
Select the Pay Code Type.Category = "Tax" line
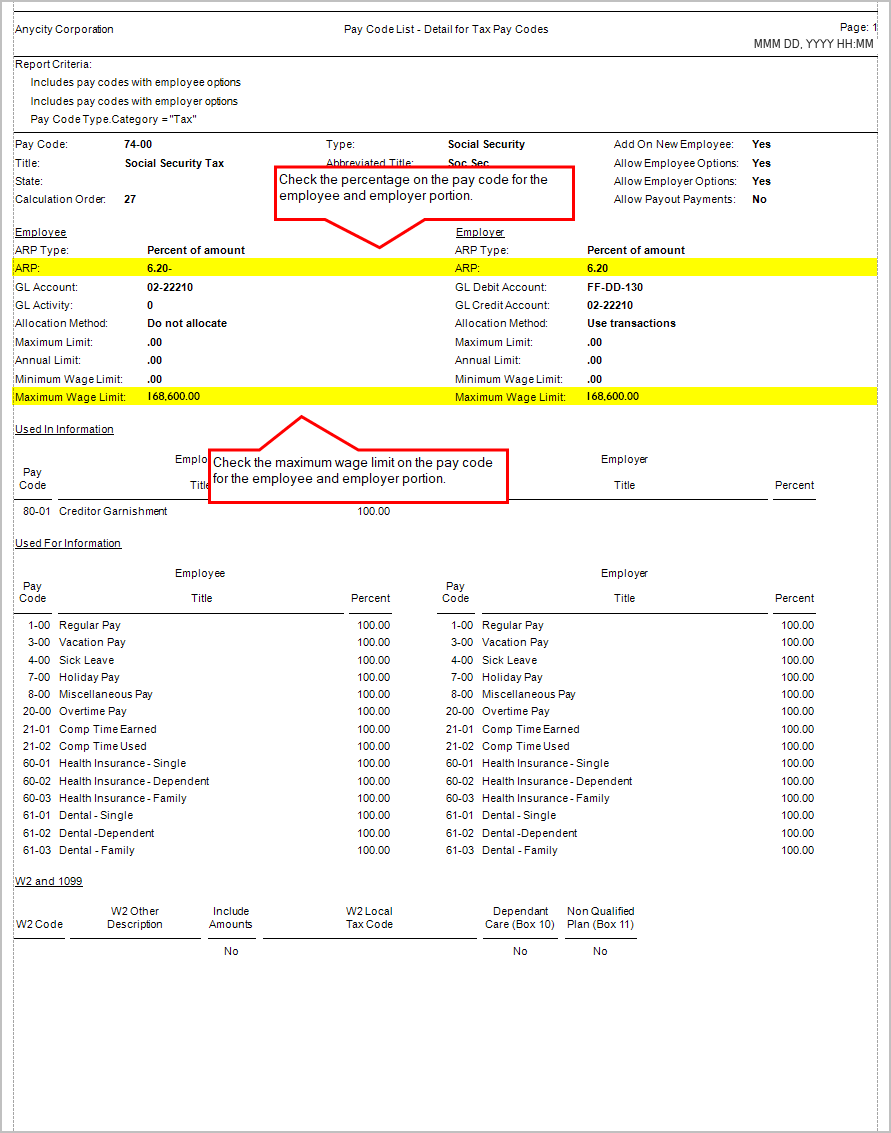113,119
